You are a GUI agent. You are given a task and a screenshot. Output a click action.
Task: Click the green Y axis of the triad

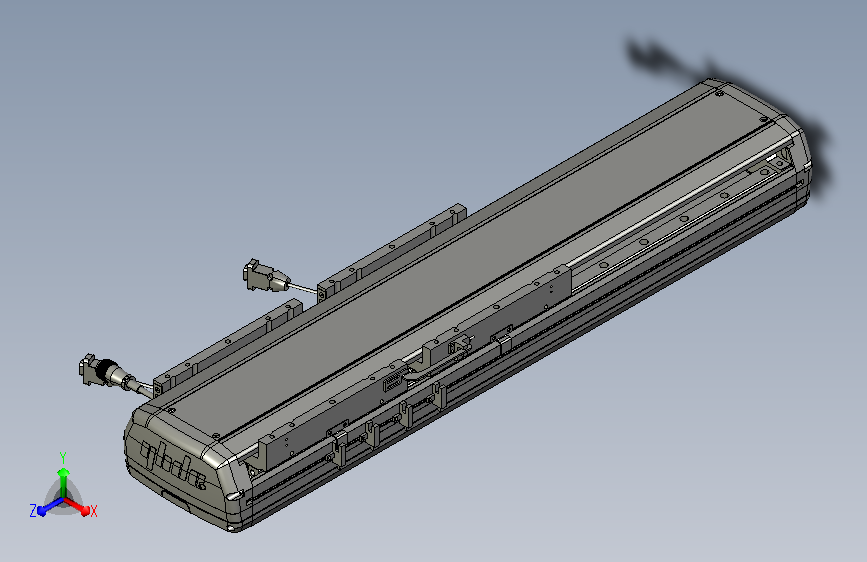(x=64, y=483)
